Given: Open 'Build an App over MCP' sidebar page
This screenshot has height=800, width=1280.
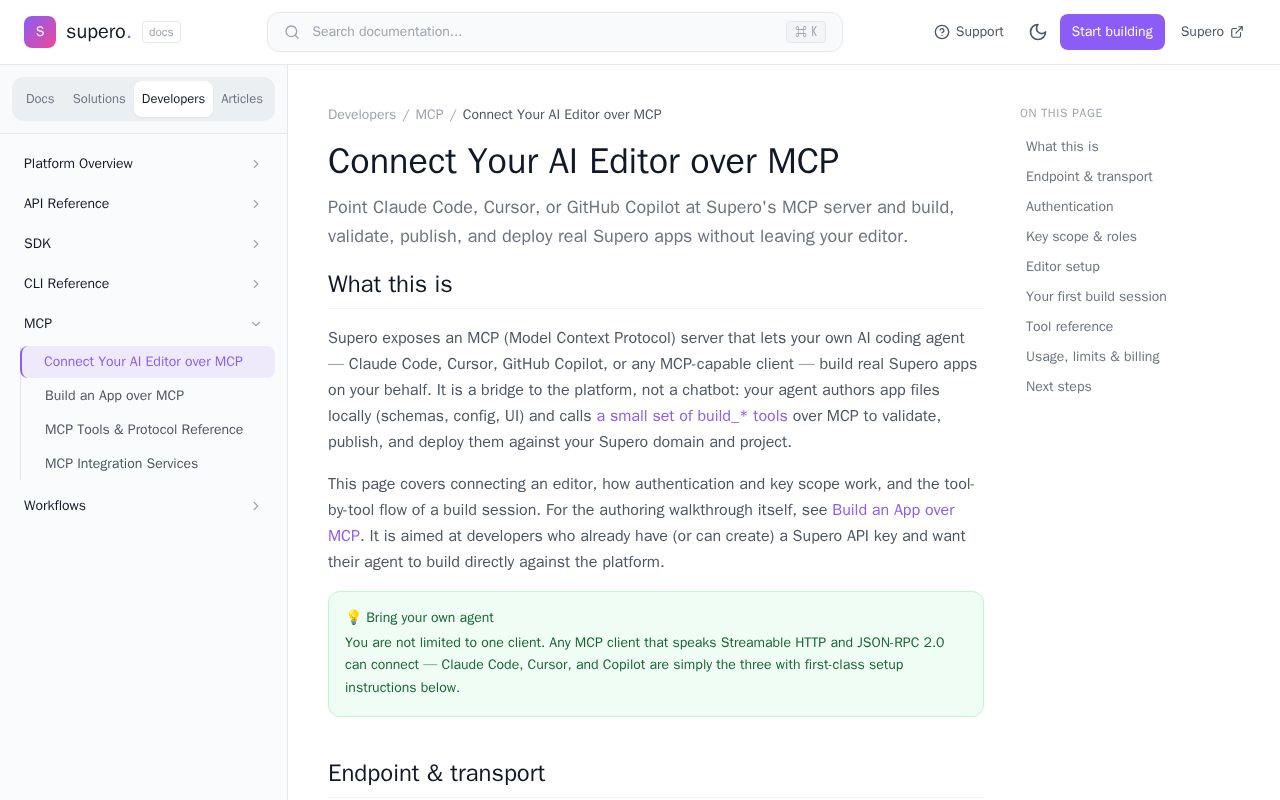Looking at the screenshot, I should (x=148, y=396).
